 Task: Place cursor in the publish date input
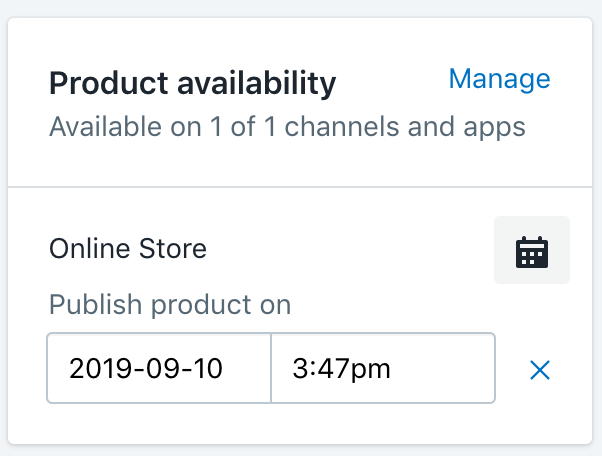(159, 369)
